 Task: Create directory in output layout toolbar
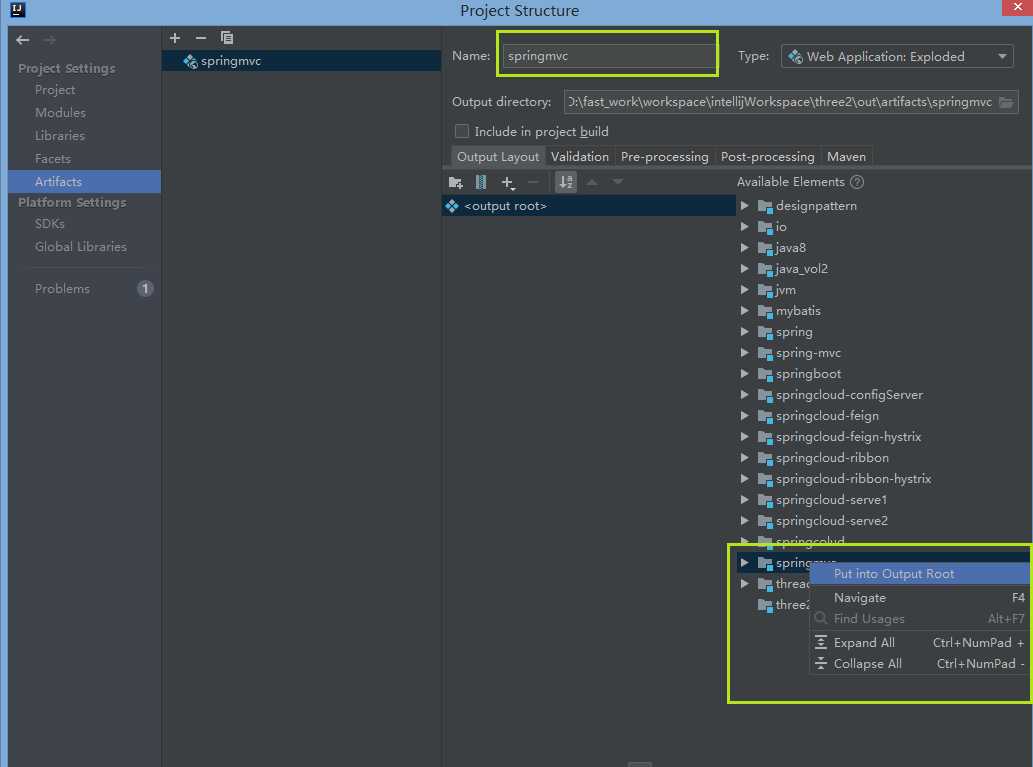coord(455,182)
